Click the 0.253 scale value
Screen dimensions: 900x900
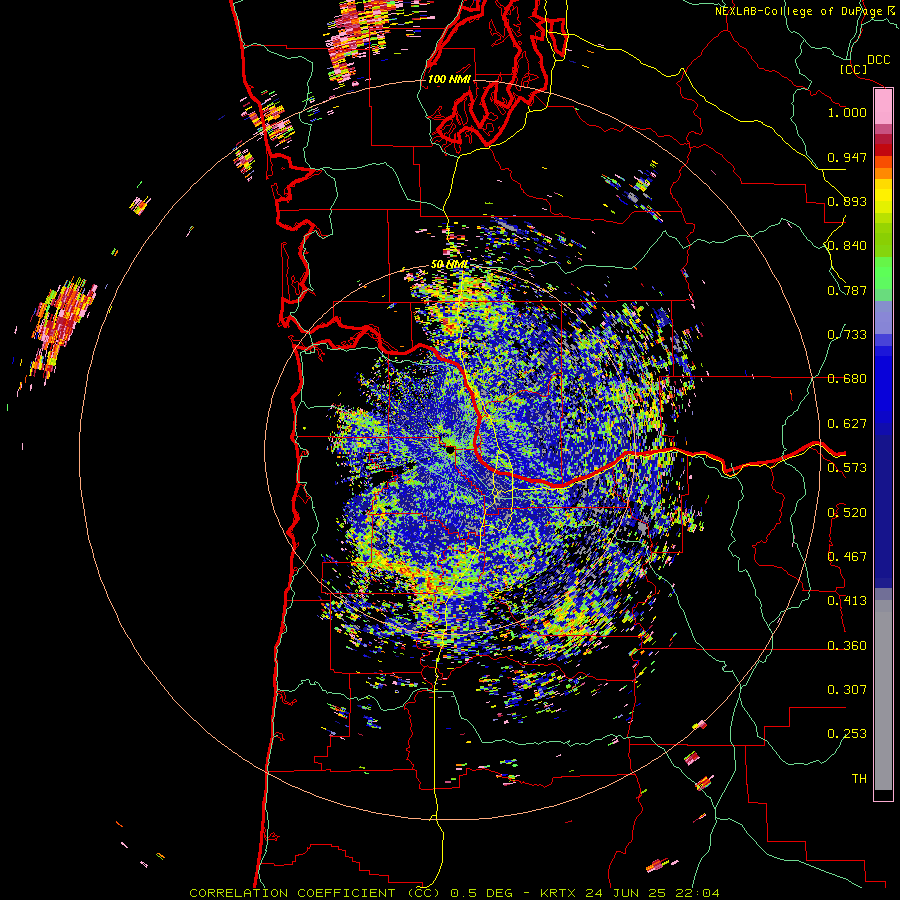pos(847,734)
